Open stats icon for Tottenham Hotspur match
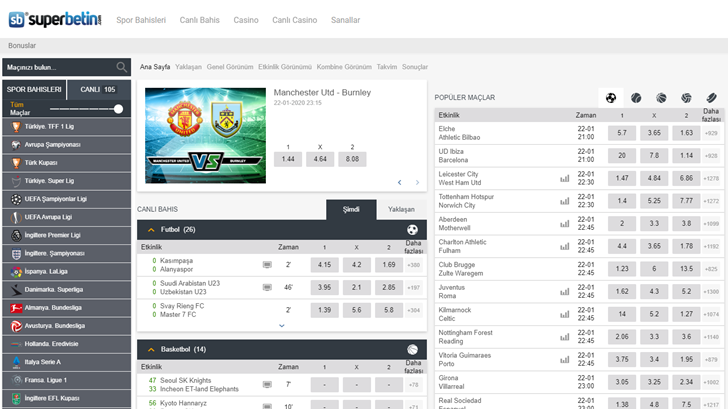This screenshot has height=409, width=728. tap(565, 201)
